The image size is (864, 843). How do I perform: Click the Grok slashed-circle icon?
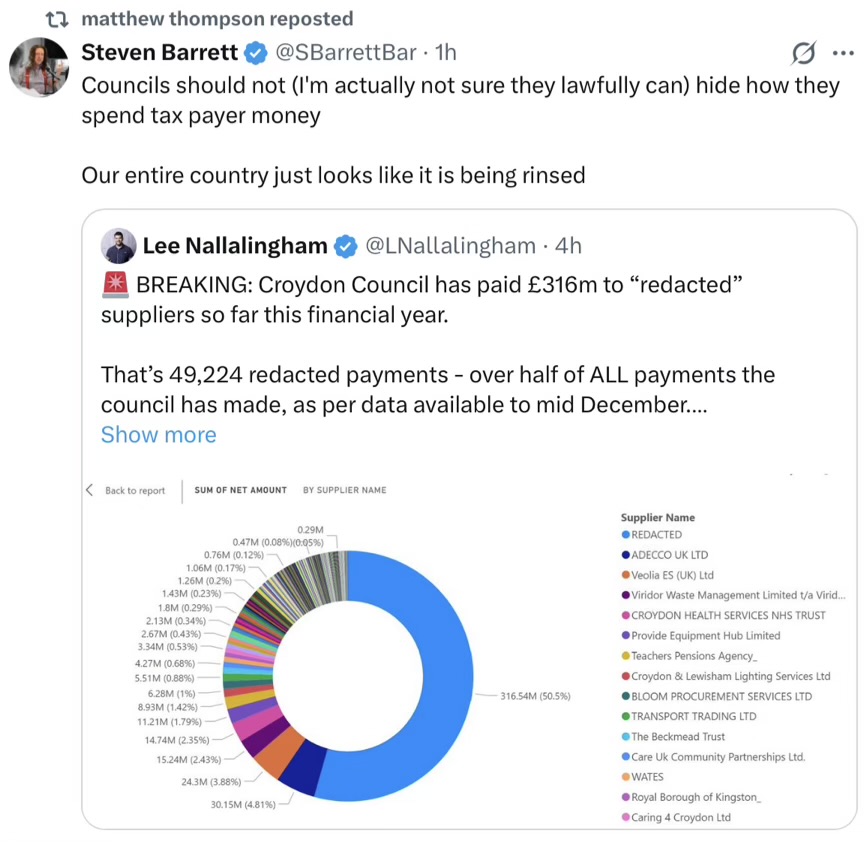[x=802, y=52]
